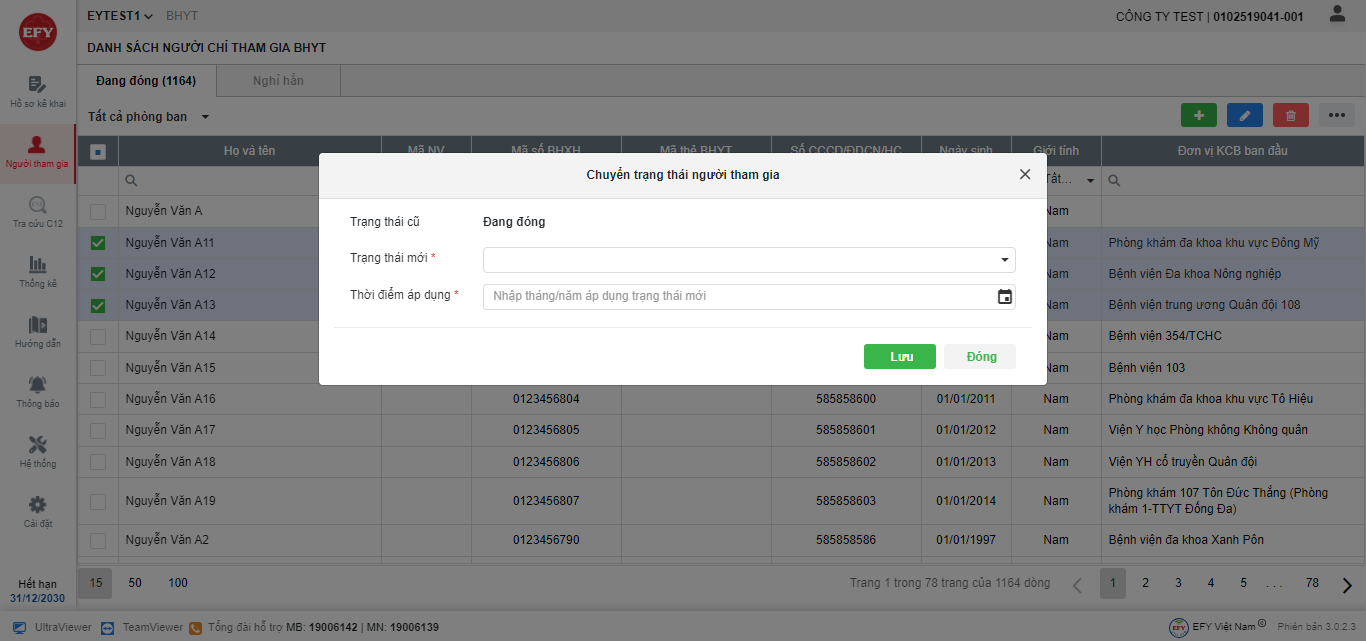This screenshot has height=641, width=1366.
Task: Click the calendar icon in Thời điểm áp dụng
Action: tap(1005, 297)
